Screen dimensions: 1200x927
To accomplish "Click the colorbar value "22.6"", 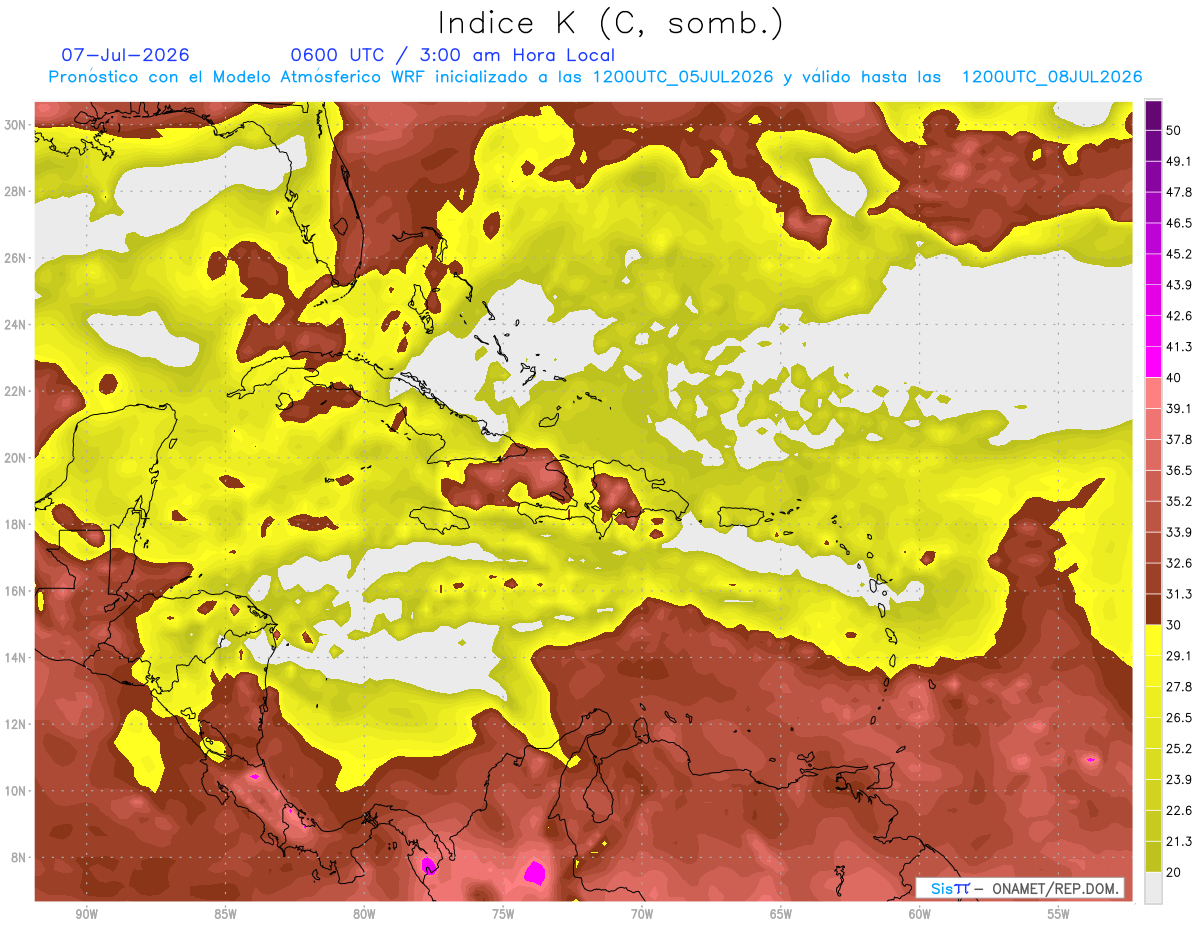I will point(1179,810).
